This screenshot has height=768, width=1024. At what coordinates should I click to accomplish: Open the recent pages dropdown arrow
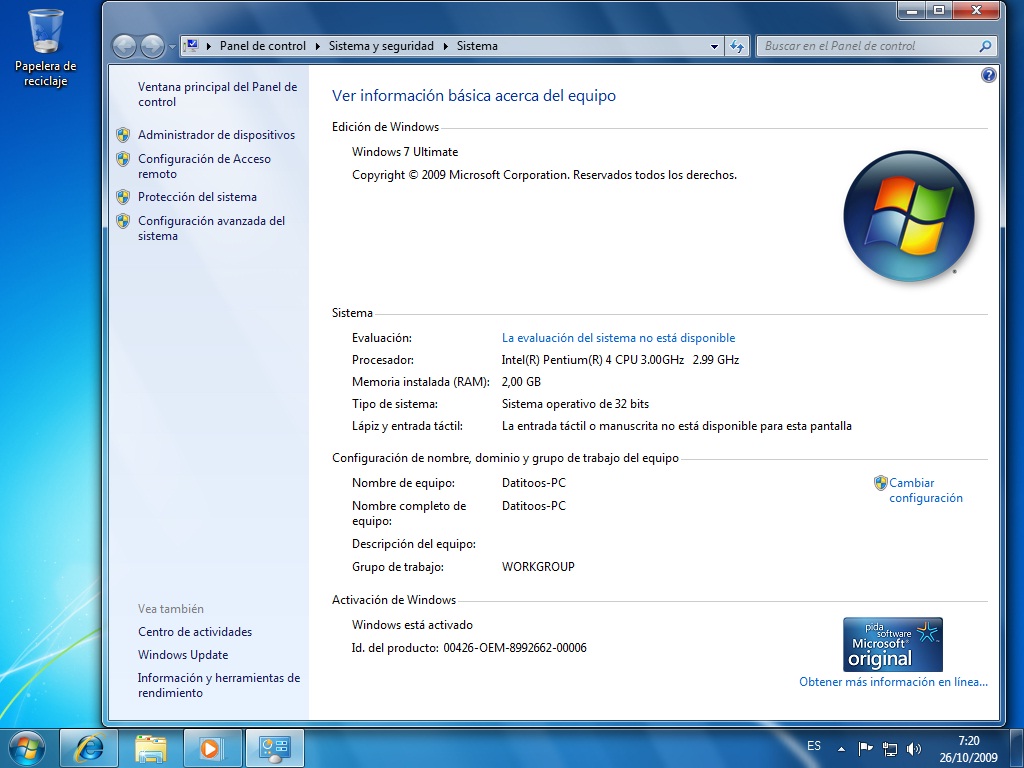pos(173,46)
